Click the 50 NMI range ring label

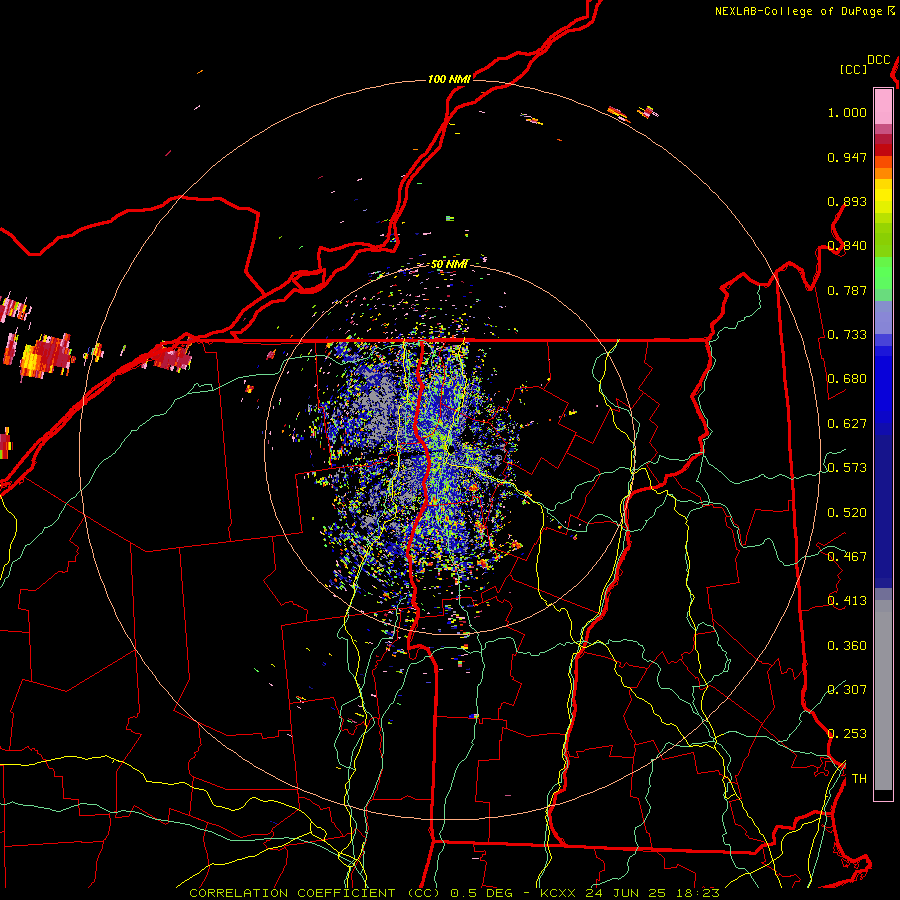tap(449, 265)
